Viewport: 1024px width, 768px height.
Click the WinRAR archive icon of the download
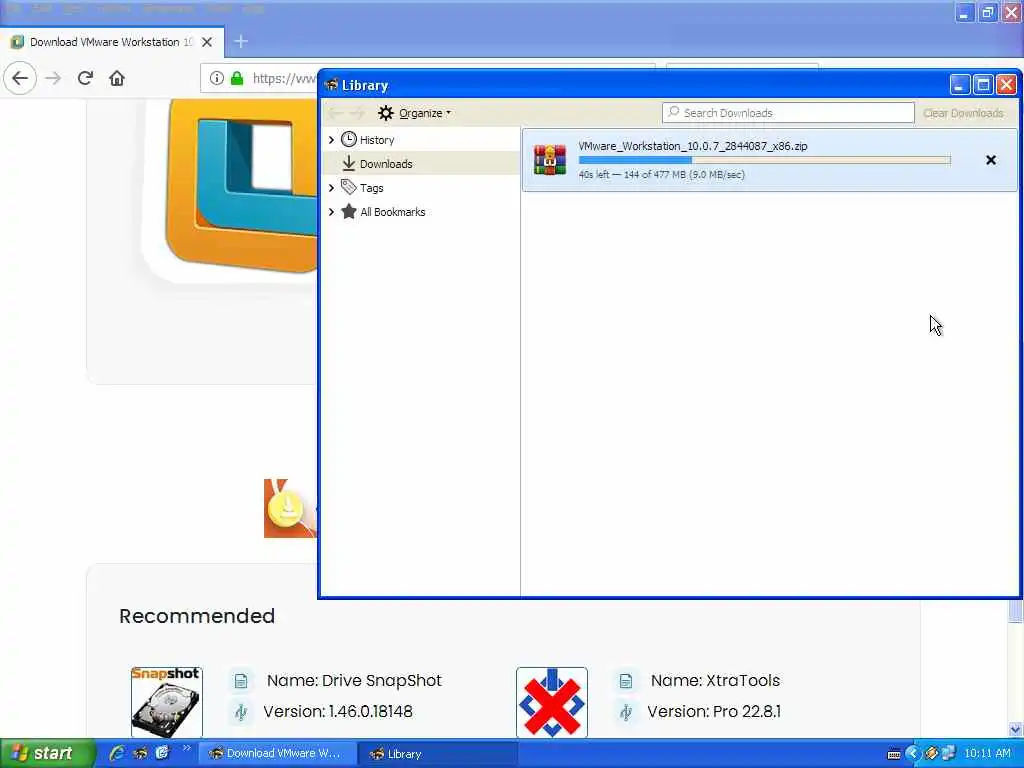(550, 160)
